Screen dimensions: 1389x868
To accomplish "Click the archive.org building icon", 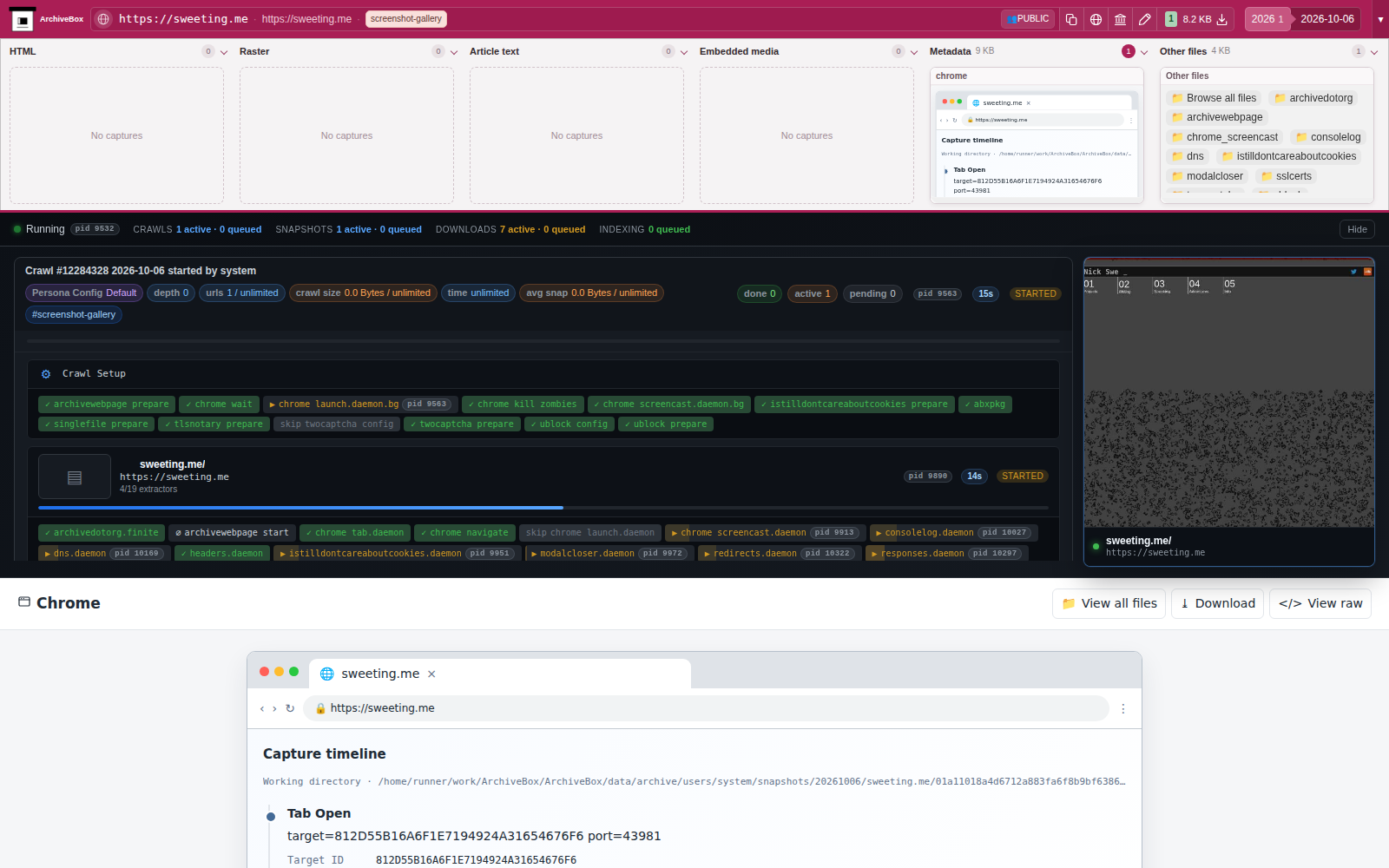I will pyautogui.click(x=1121, y=19).
